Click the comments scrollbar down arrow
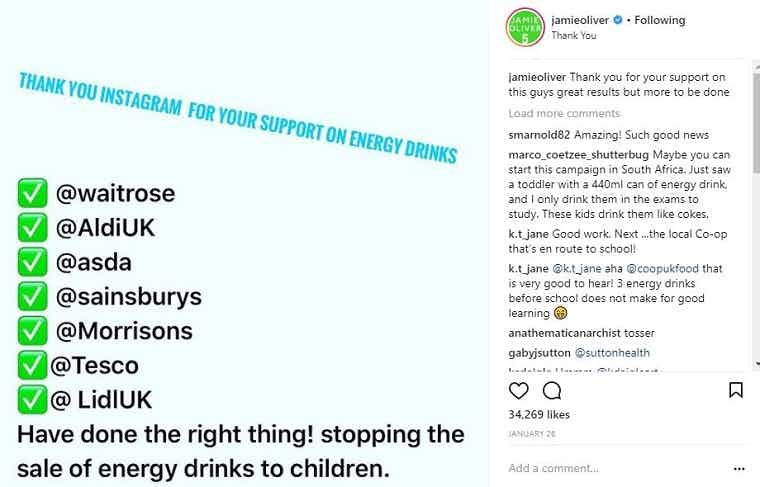The height and width of the screenshot is (487, 760). tap(755, 364)
